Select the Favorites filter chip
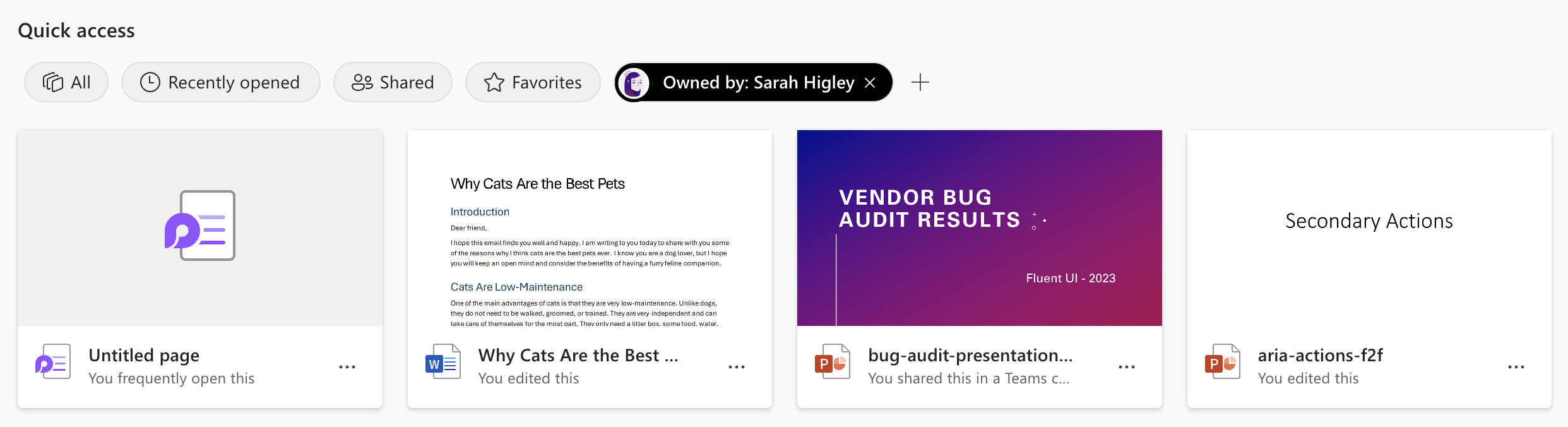Image resolution: width=1568 pixels, height=427 pixels. pyautogui.click(x=533, y=82)
